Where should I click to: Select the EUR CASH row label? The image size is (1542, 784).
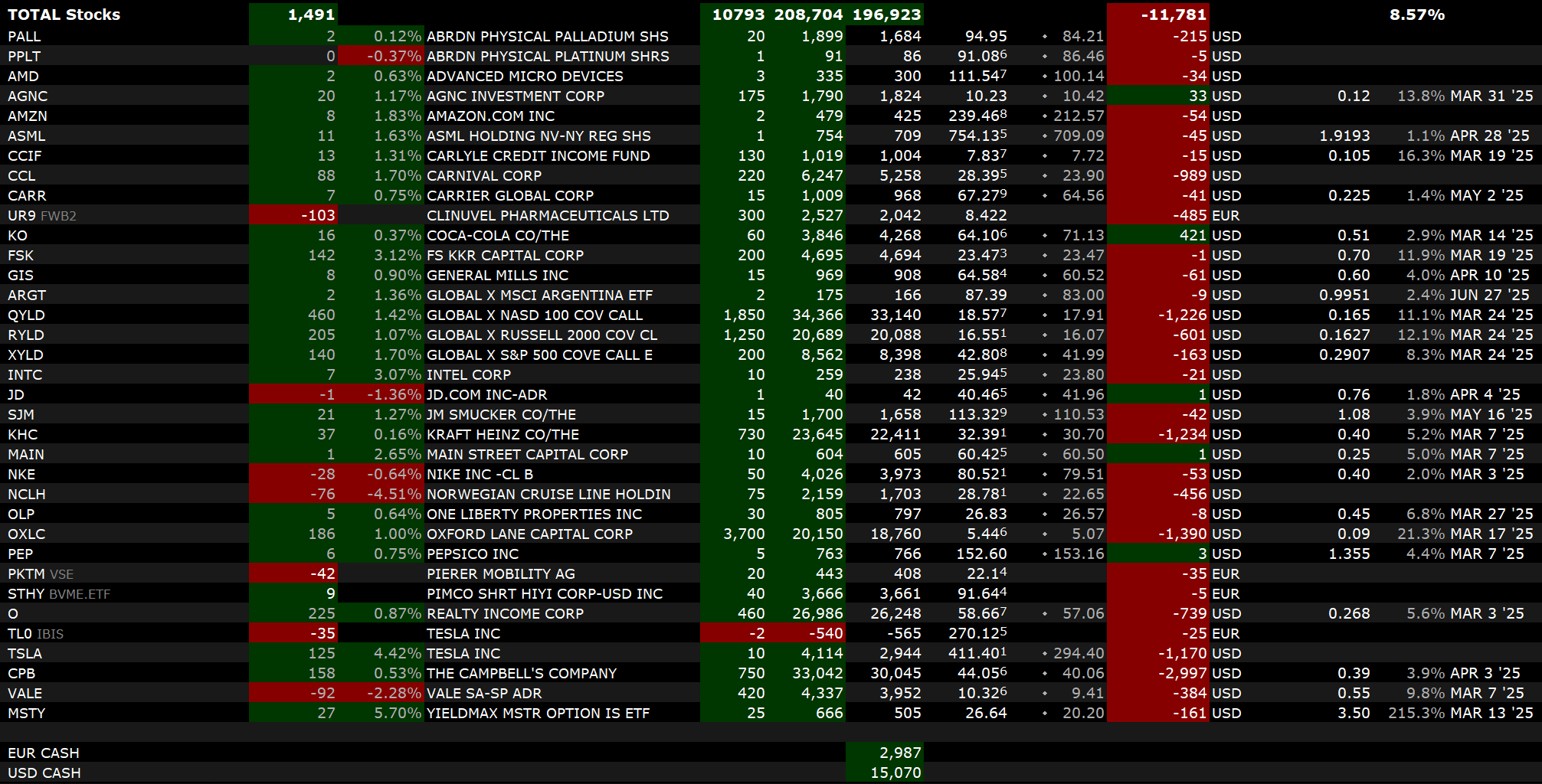tap(44, 753)
